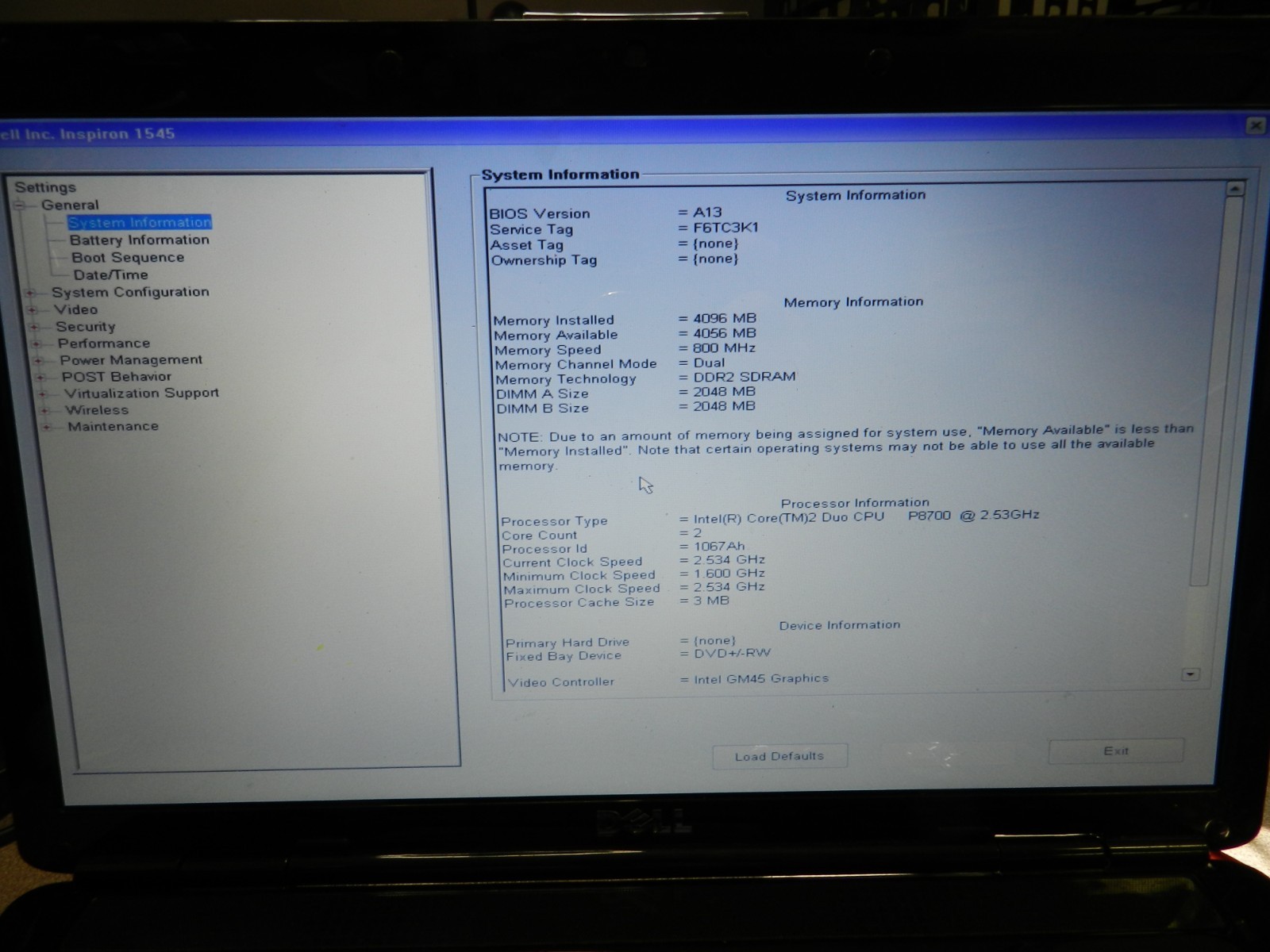The height and width of the screenshot is (952, 1270).
Task: Click the DIMM B Size label
Action: point(543,409)
